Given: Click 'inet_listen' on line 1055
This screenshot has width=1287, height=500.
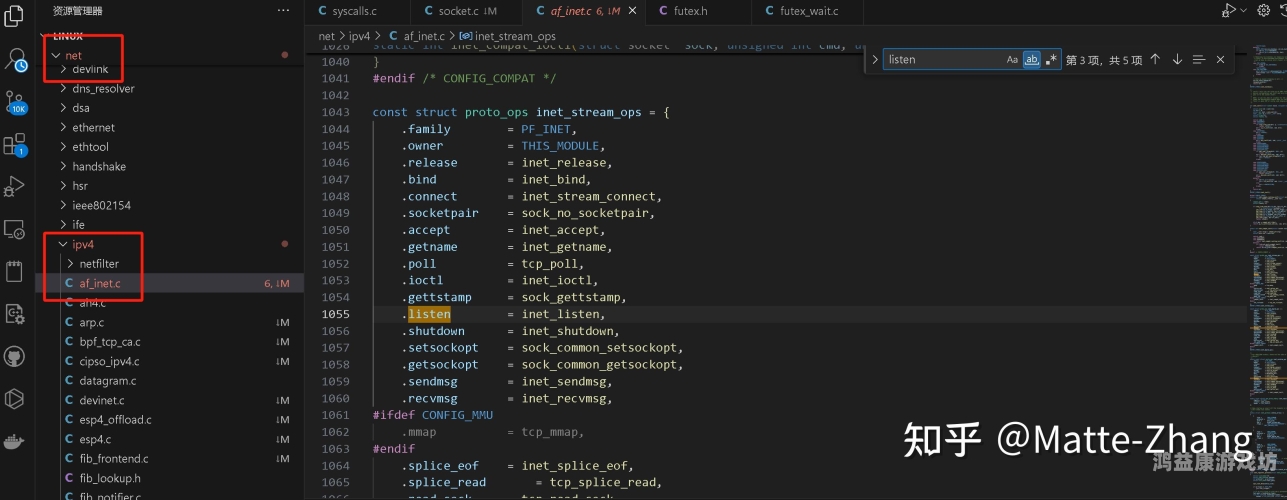Looking at the screenshot, I should 562,314.
